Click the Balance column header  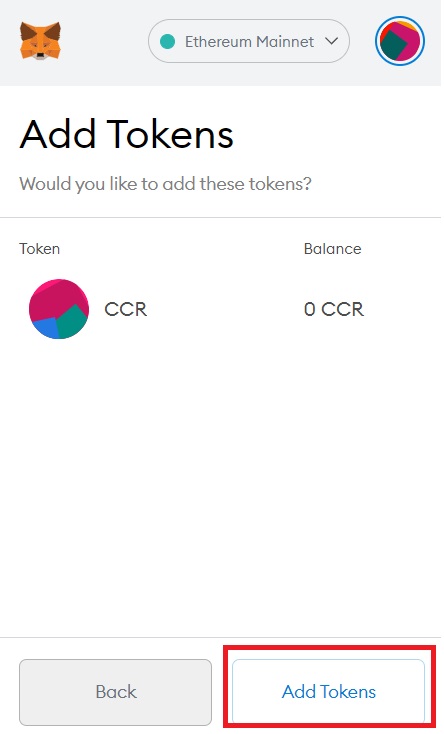click(x=333, y=249)
